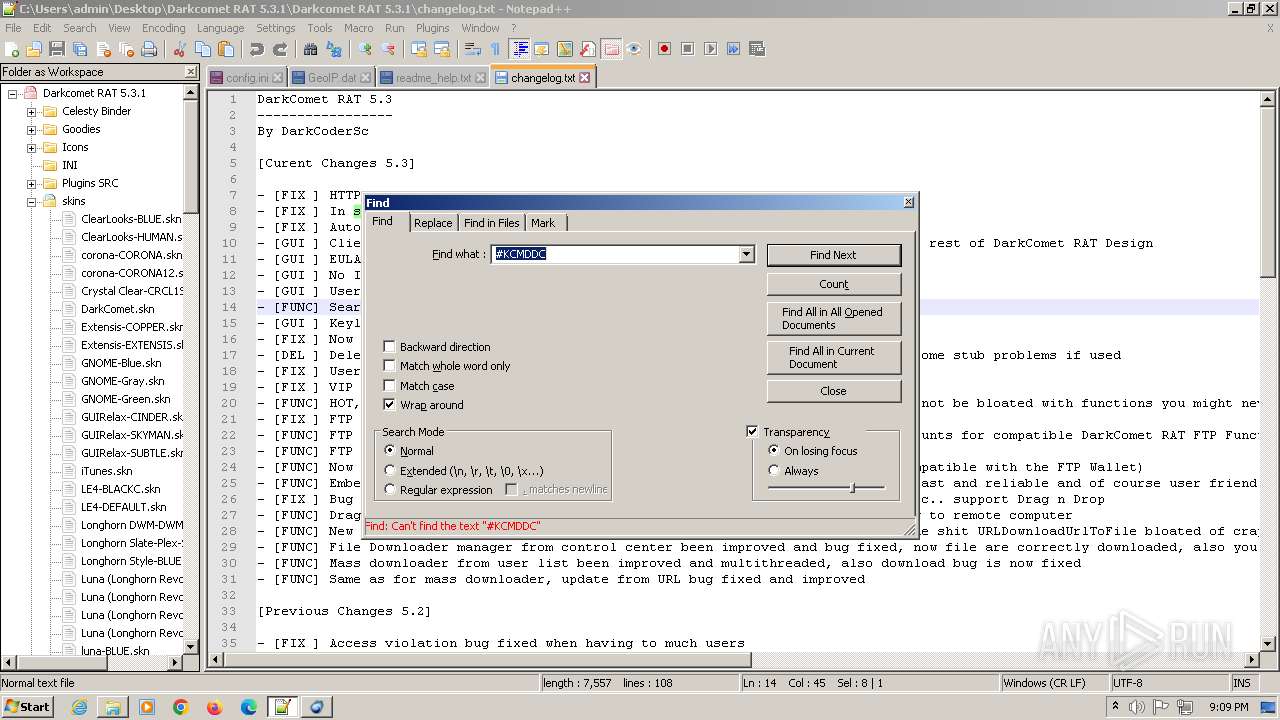
Task: Open Chrome from the taskbar
Action: [x=181, y=707]
